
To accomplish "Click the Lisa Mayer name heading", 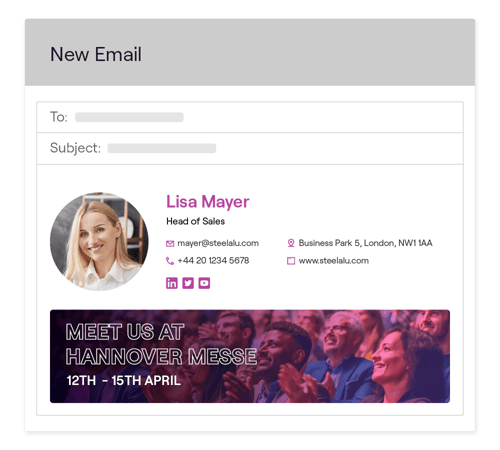I will 208,202.
